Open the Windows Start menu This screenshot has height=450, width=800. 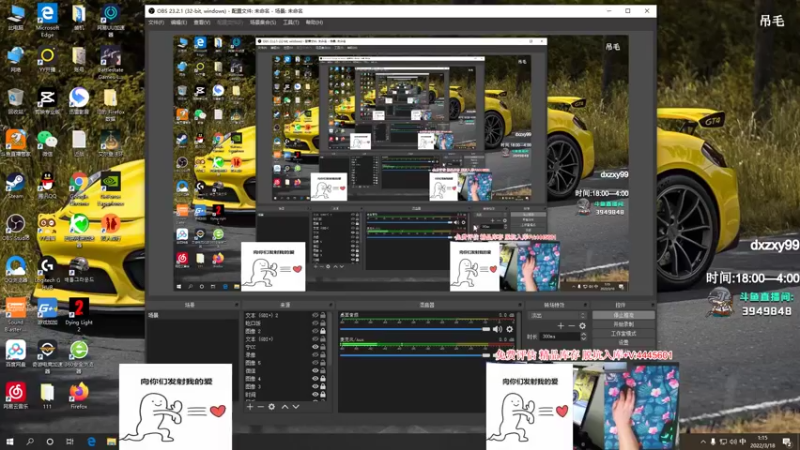tap(10, 442)
